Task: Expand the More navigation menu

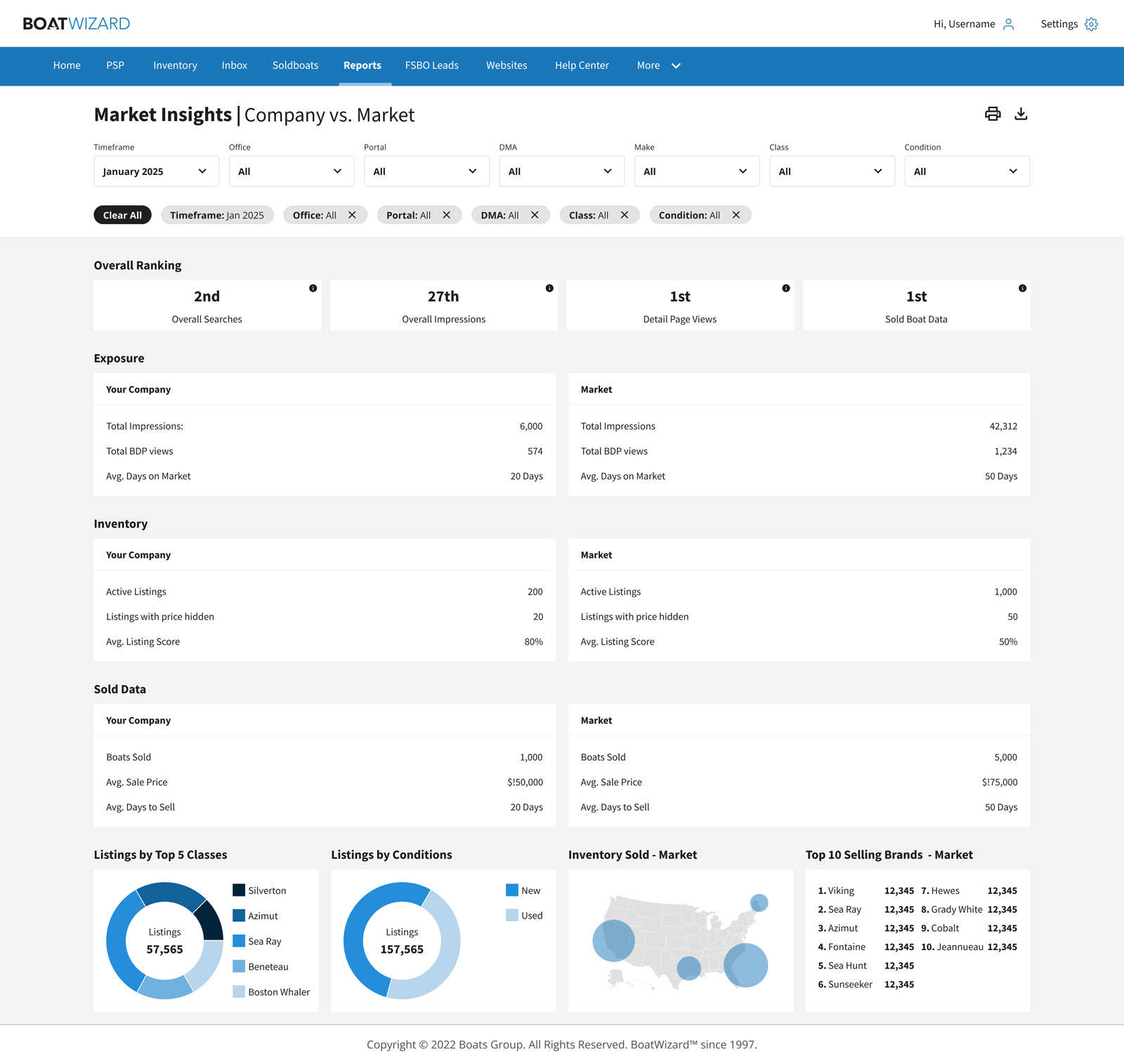Action: 658,65
